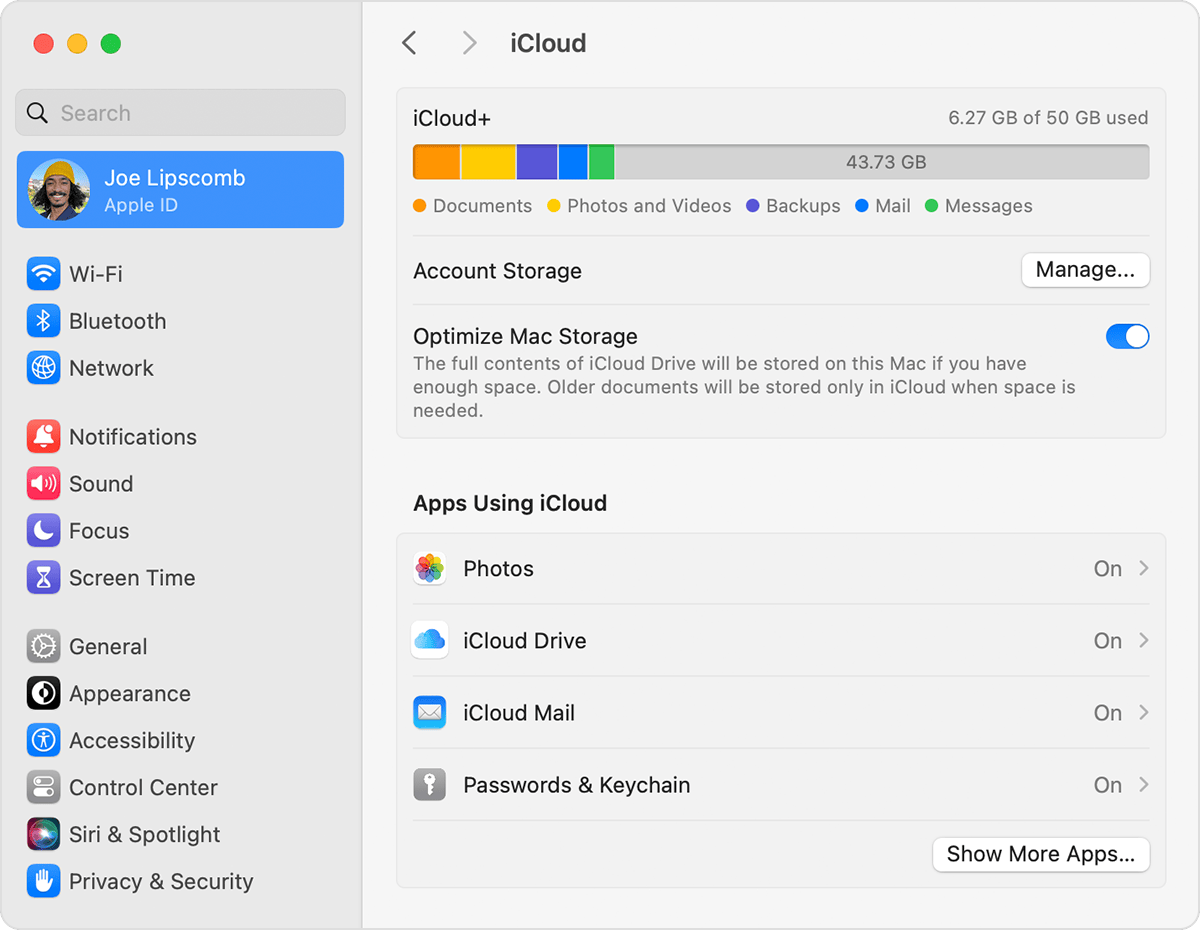Viewport: 1200px width, 930px height.
Task: Click the orange Documents segment of storage bar
Action: (x=435, y=161)
